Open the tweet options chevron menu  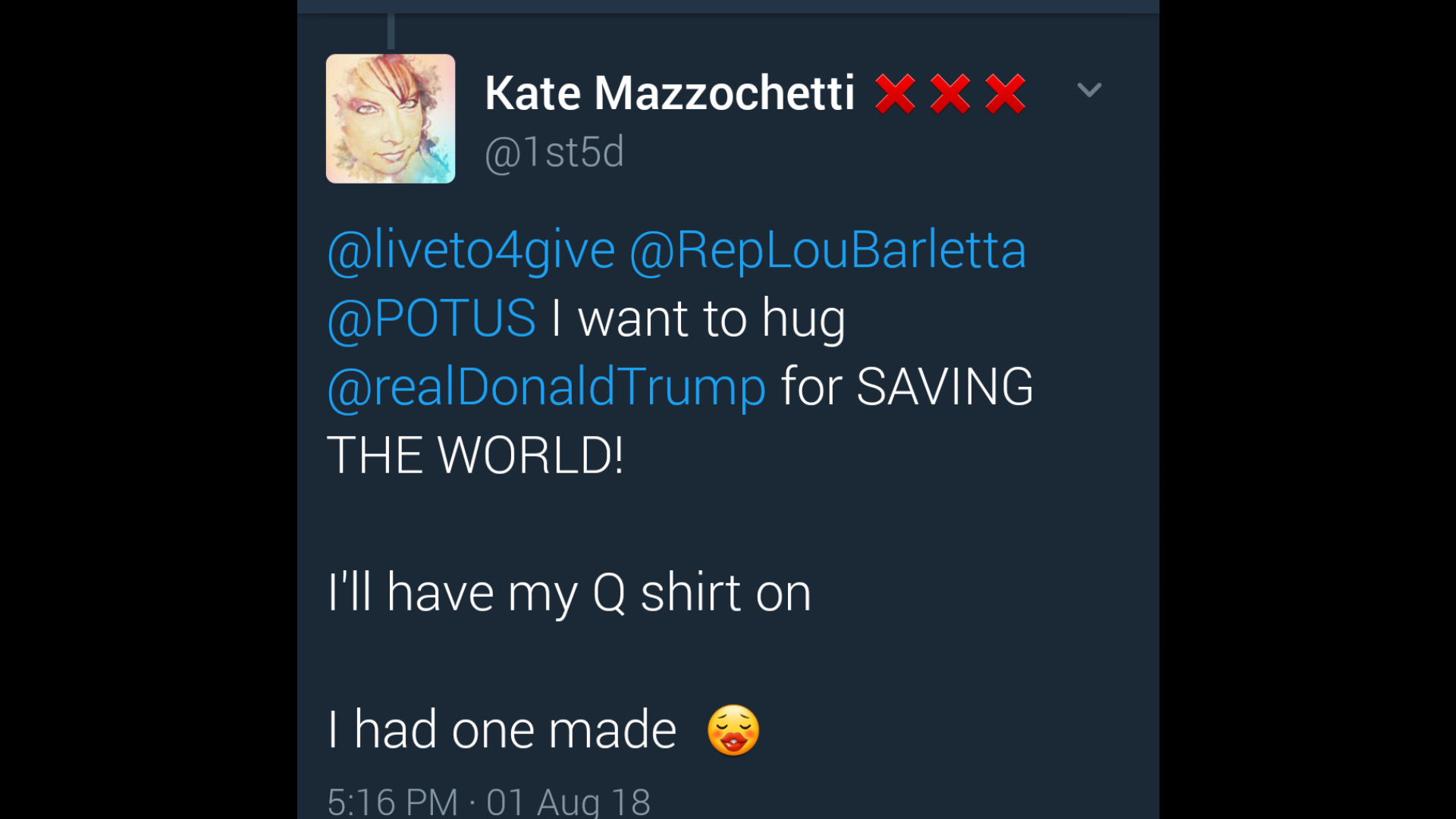pyautogui.click(x=1089, y=90)
